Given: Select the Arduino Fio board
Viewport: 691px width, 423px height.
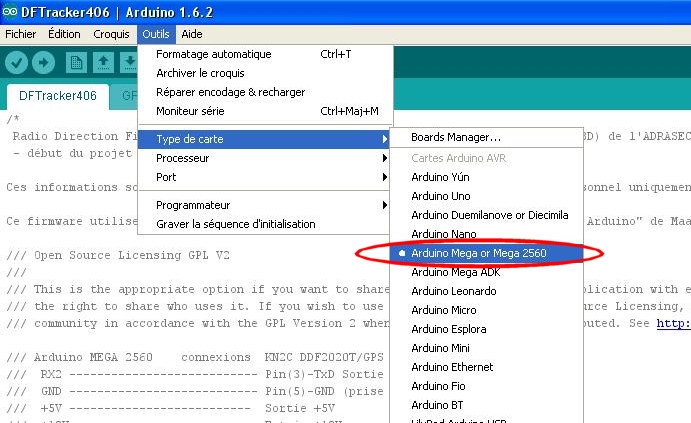Looking at the screenshot, I should coord(487,386).
